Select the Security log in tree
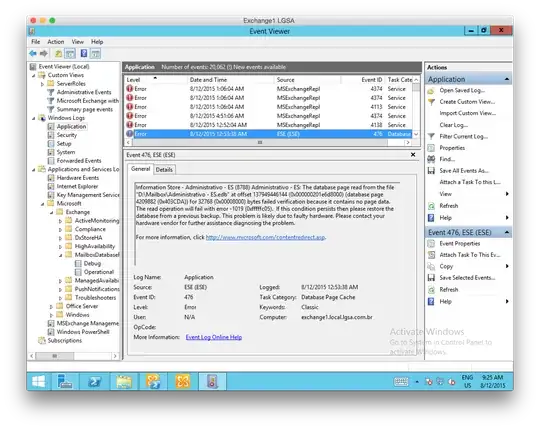The image size is (540, 429). click(67, 135)
